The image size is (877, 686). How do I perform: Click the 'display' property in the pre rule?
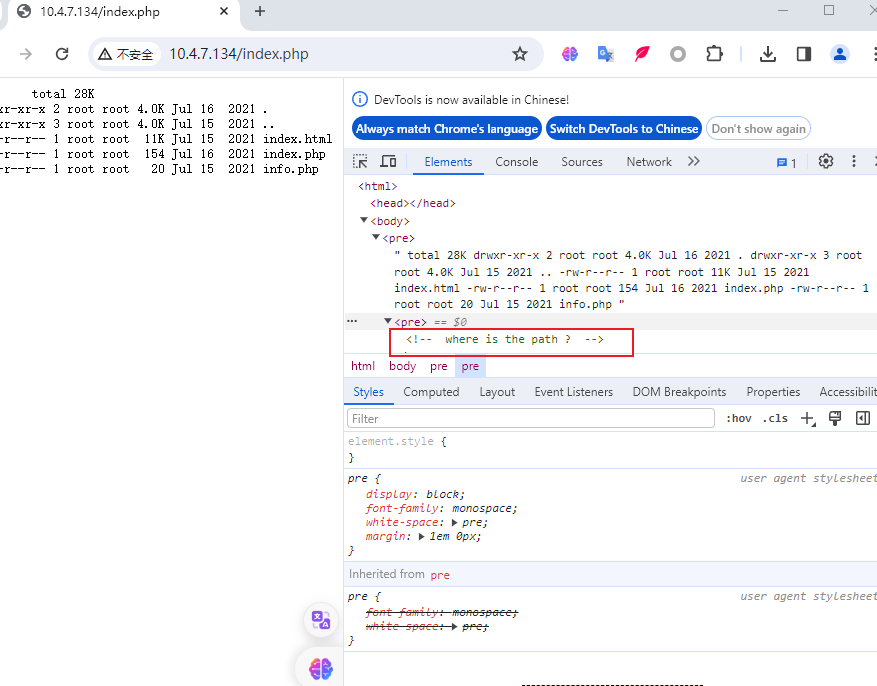coord(389,494)
